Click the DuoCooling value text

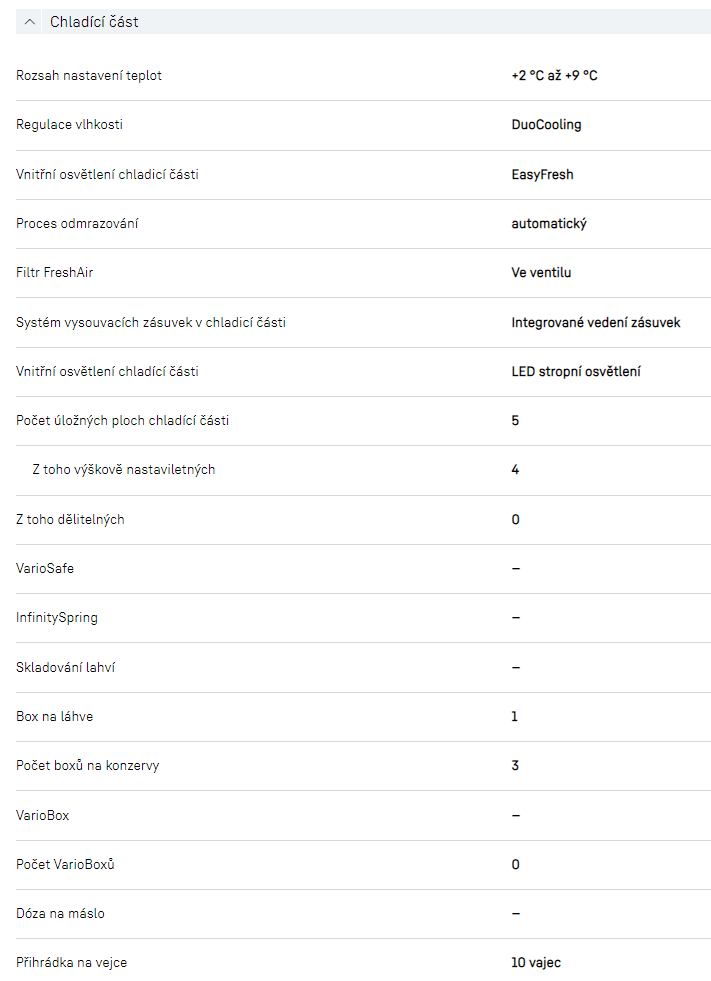(546, 125)
